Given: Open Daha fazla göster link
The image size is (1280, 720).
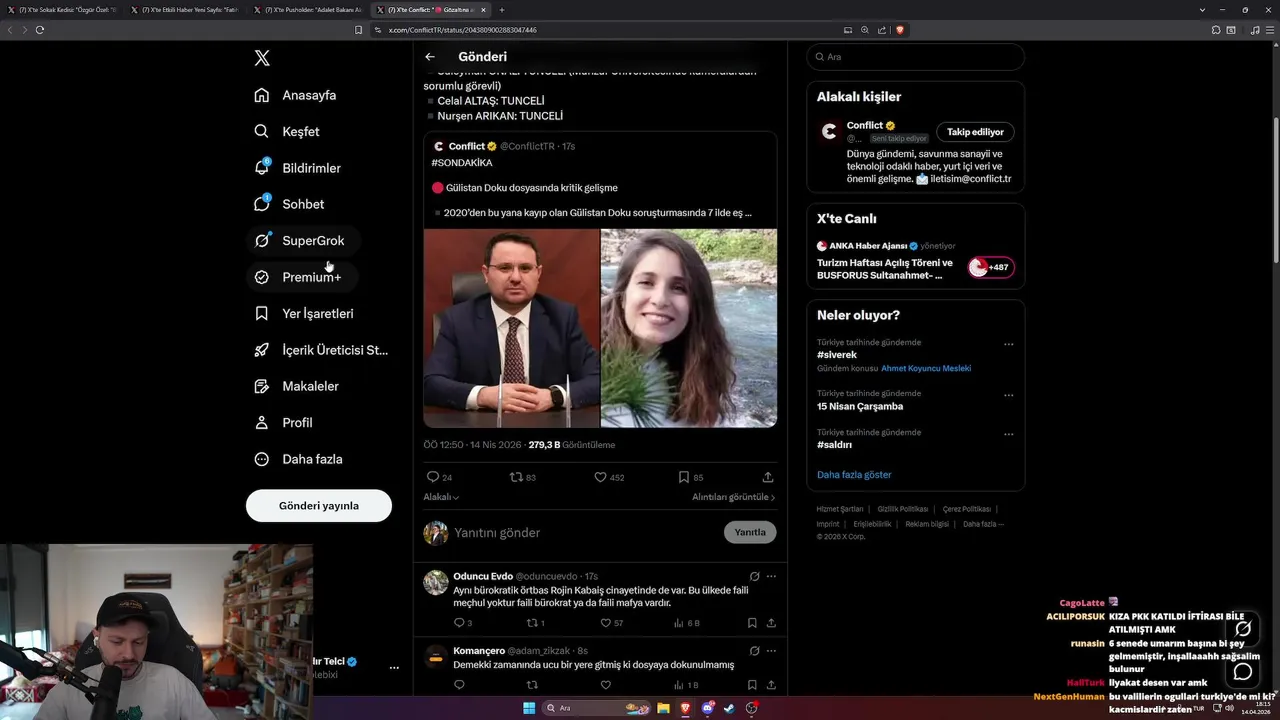Looking at the screenshot, I should (x=854, y=475).
